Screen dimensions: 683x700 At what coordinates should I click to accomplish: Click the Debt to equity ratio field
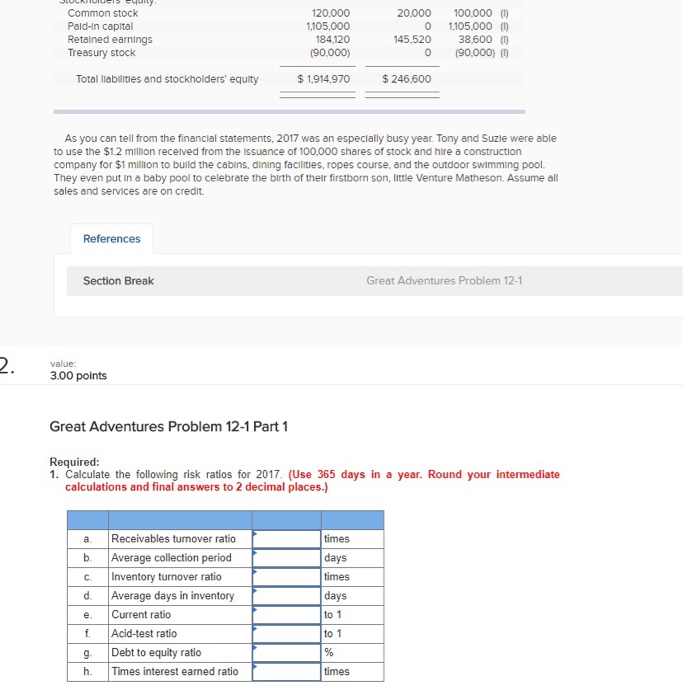(286, 653)
